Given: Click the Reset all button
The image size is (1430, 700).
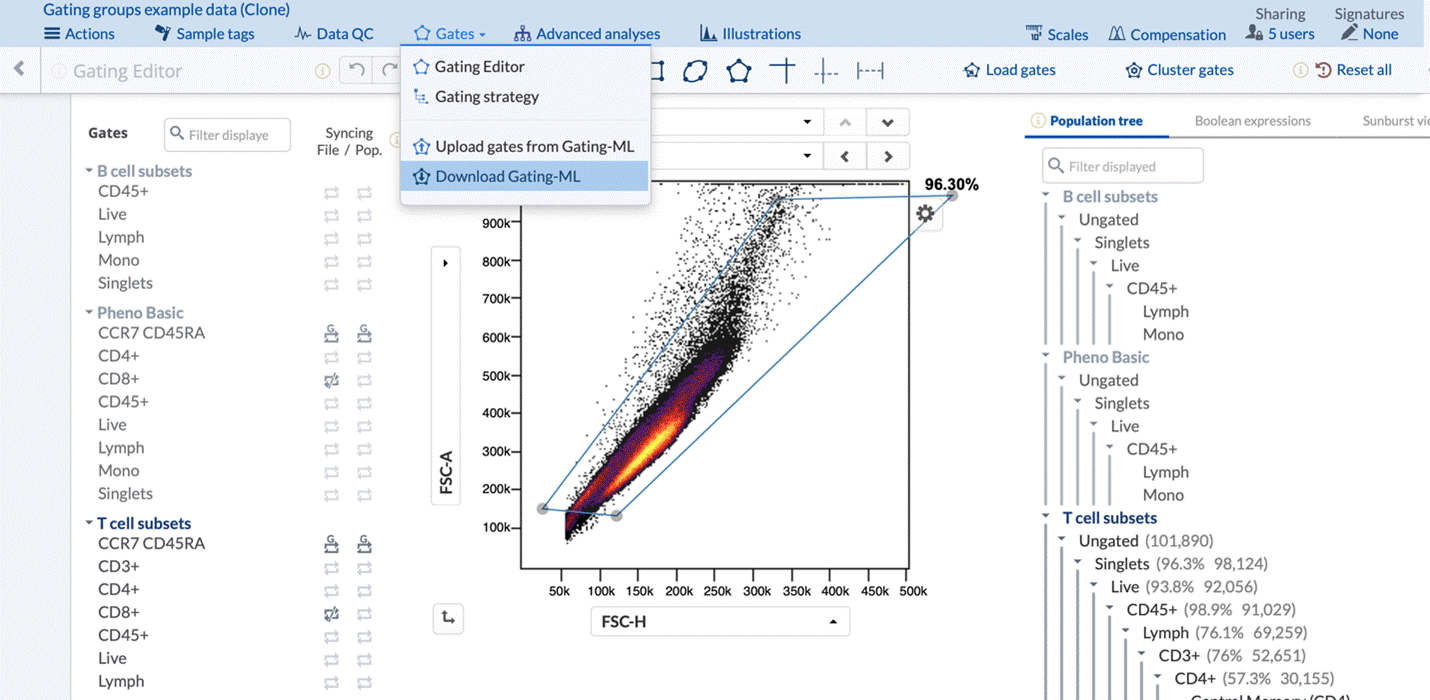Looking at the screenshot, I should pos(1353,70).
